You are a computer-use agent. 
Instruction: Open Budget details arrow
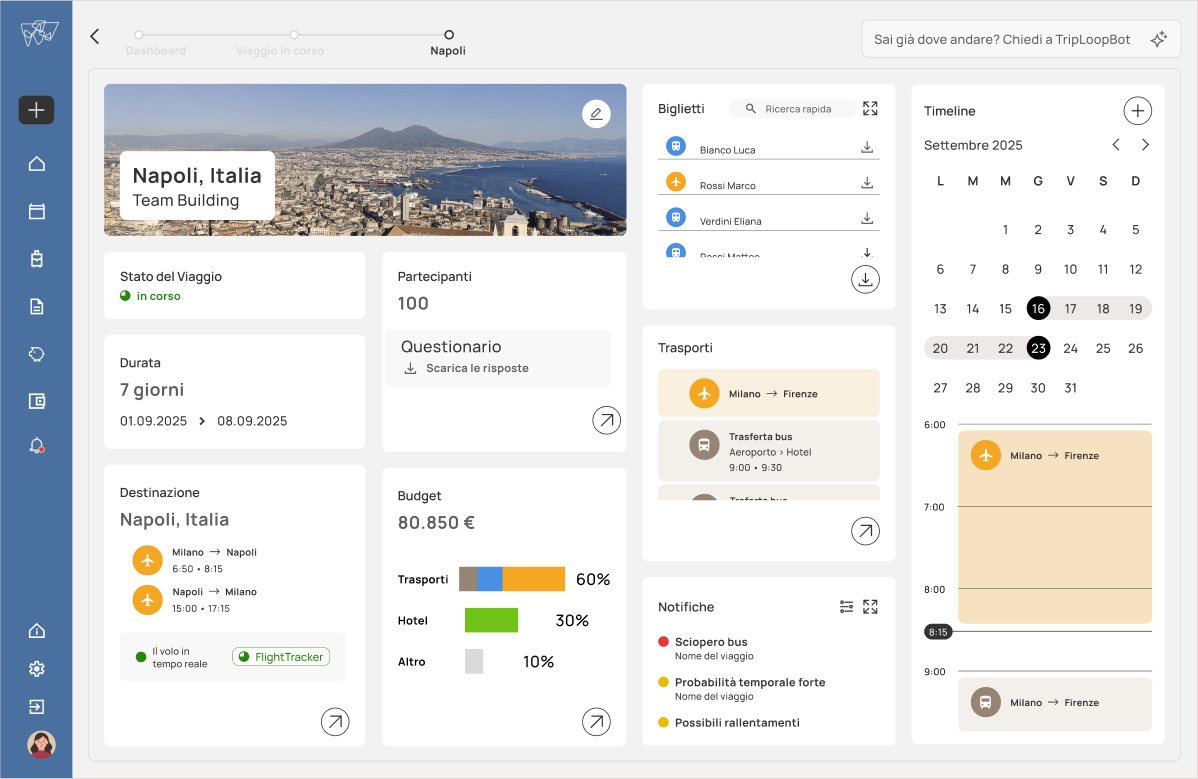coord(596,721)
